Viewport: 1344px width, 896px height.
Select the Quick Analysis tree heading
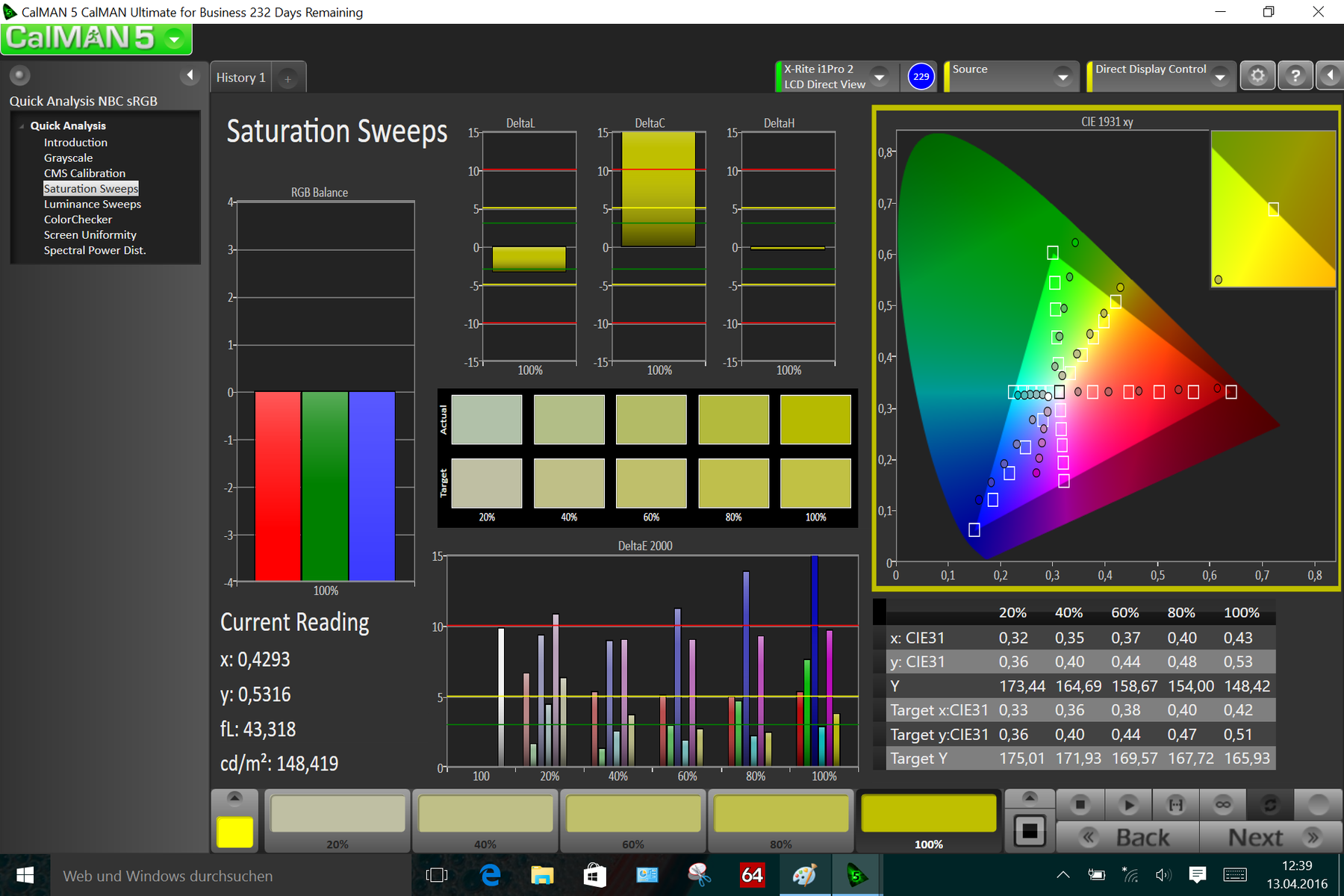pos(68,125)
